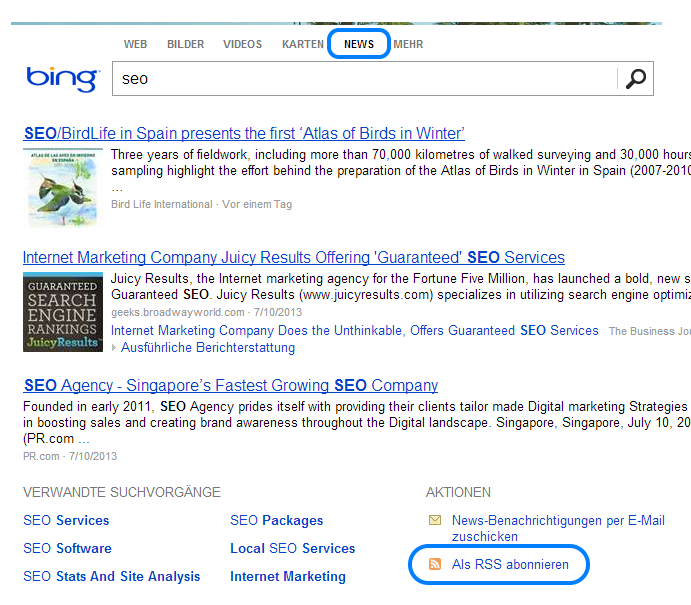The height and width of the screenshot is (605, 691).
Task: Click the Bird Life International source text
Action: (162, 204)
